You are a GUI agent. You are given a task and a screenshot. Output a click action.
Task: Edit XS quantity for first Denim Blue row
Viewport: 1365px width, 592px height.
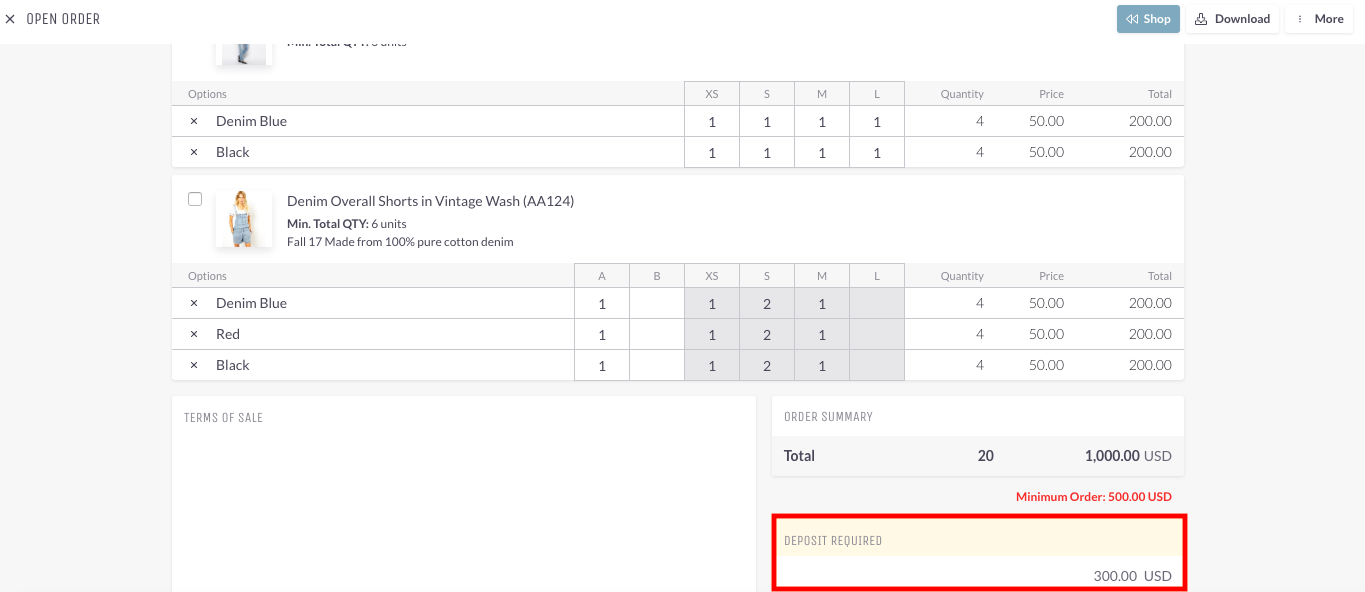coord(712,121)
